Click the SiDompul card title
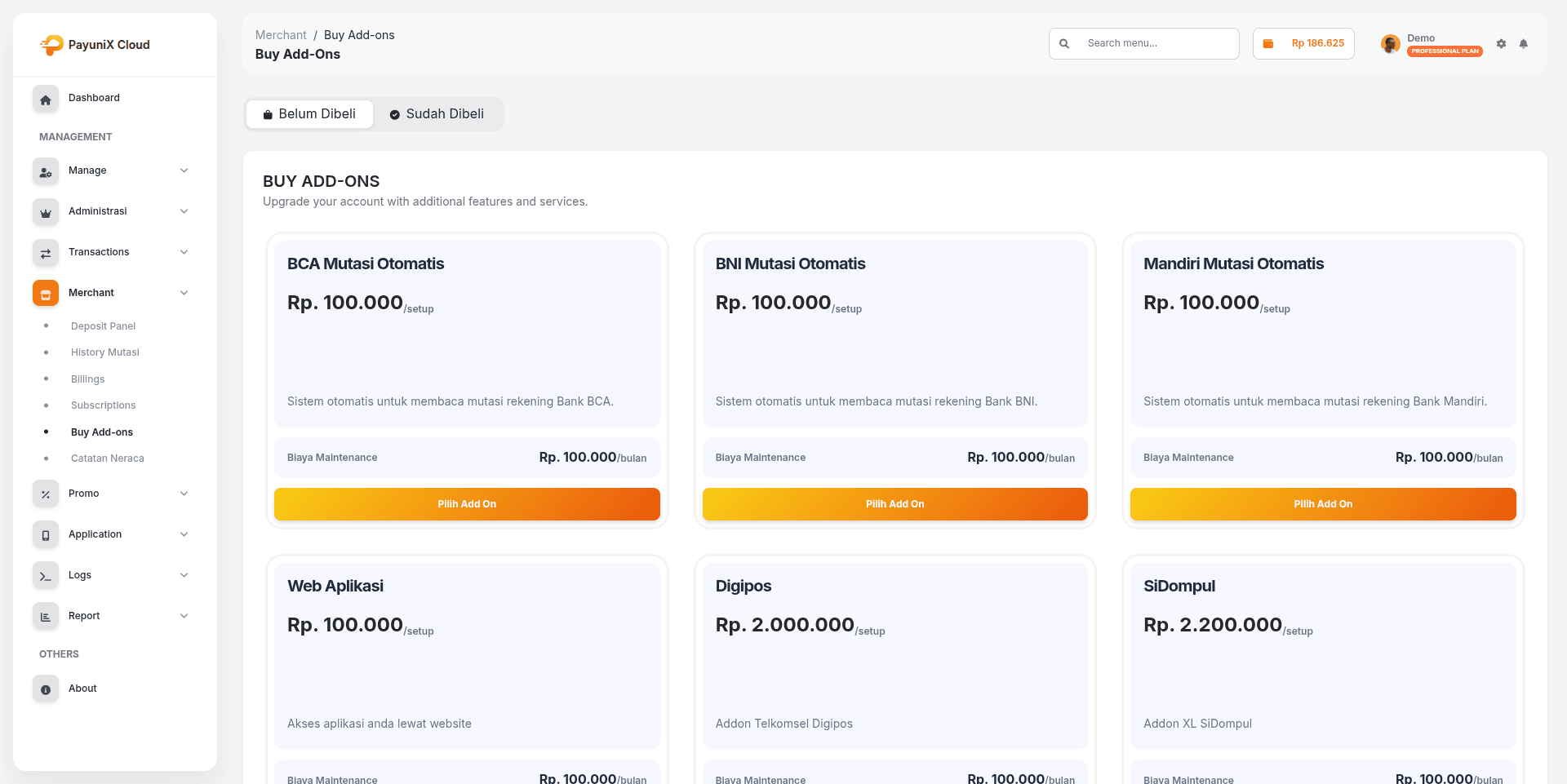Image resolution: width=1567 pixels, height=784 pixels. pos(1179,586)
